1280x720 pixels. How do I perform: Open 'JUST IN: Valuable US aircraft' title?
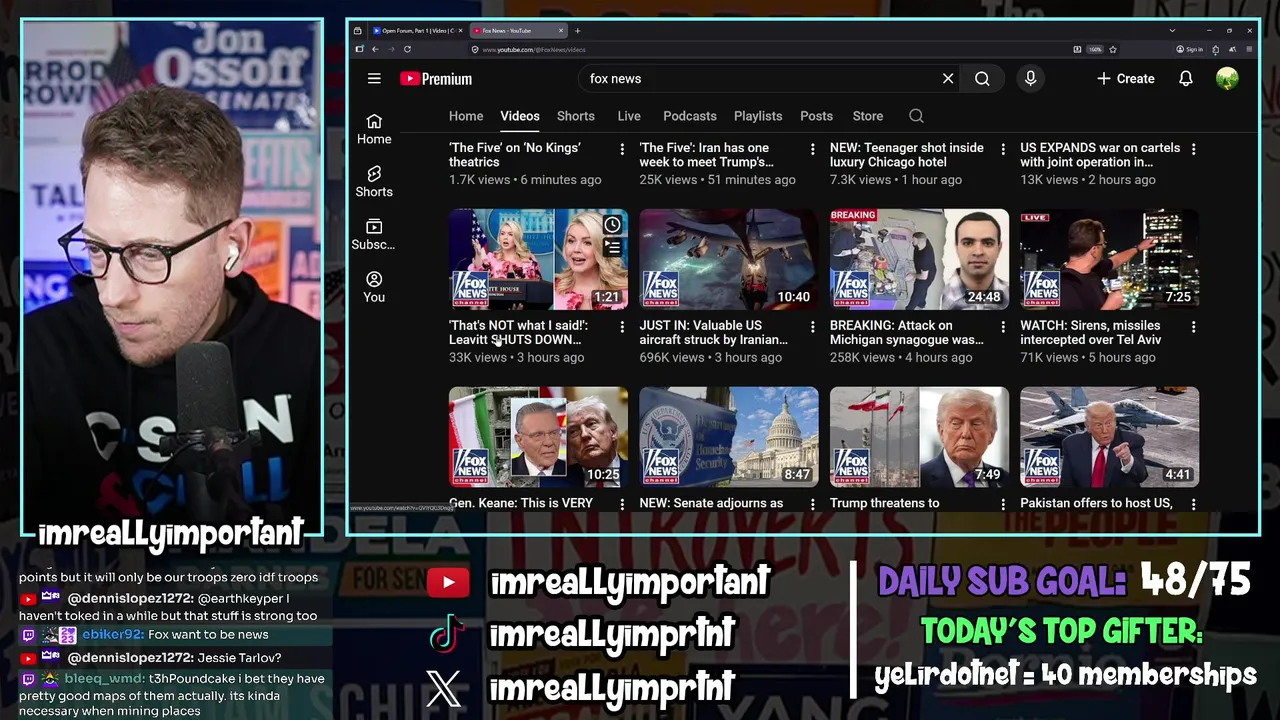[x=713, y=332]
